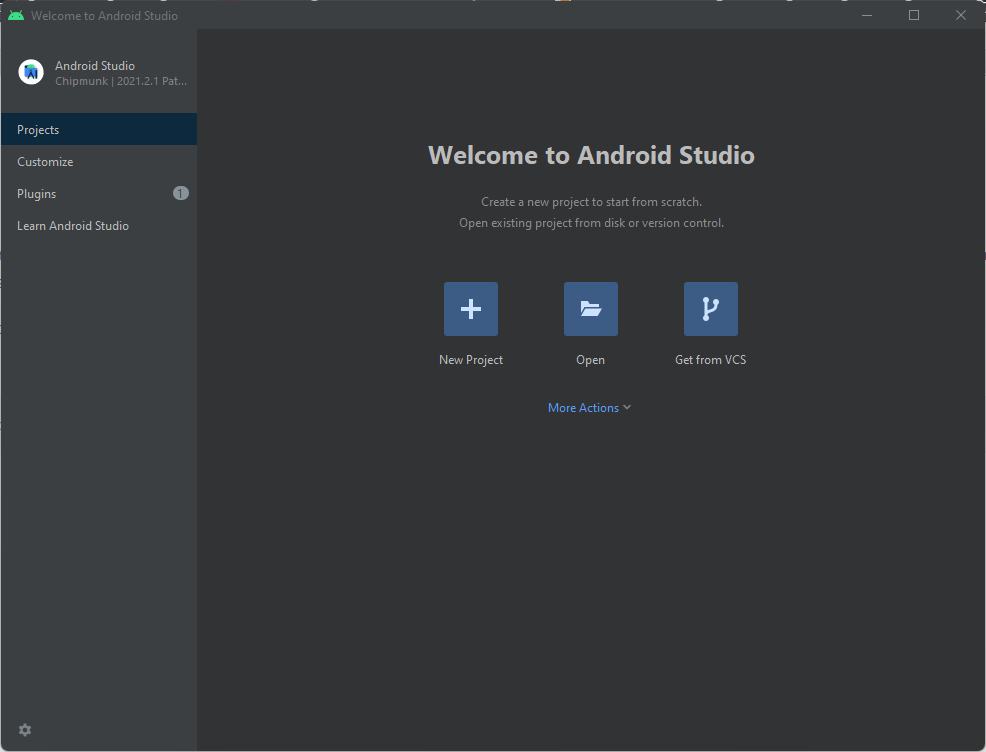Image resolution: width=986 pixels, height=752 pixels.
Task: Click the Open label under folder icon
Action: pyautogui.click(x=590, y=360)
